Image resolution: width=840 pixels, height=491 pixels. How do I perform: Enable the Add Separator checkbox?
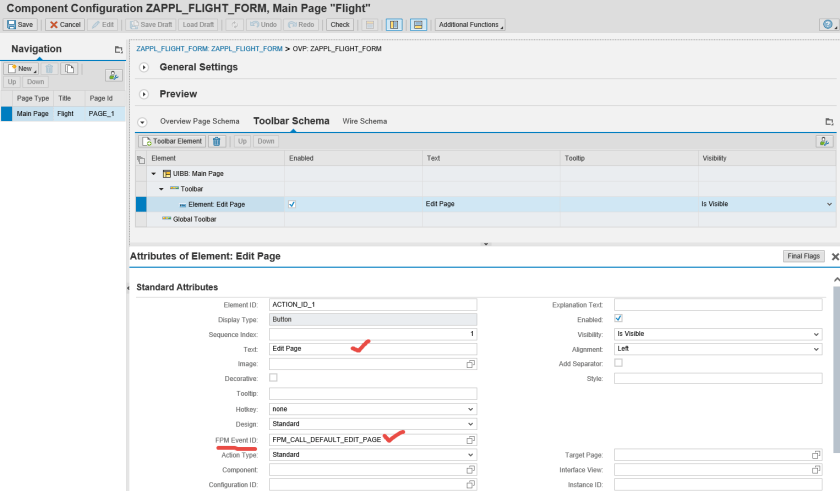click(618, 363)
